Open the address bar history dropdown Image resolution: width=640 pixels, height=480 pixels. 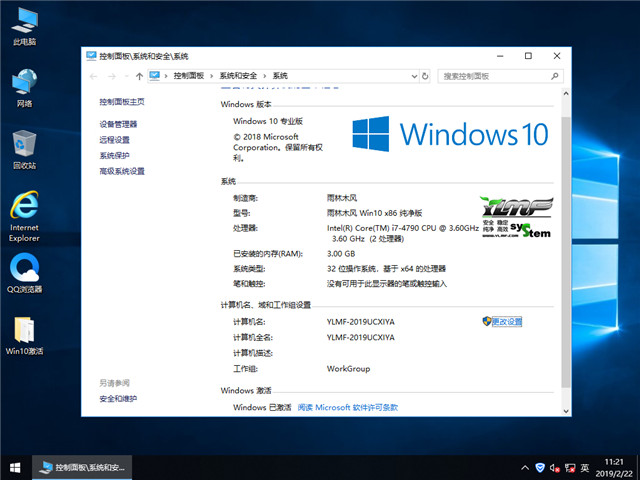(414, 76)
